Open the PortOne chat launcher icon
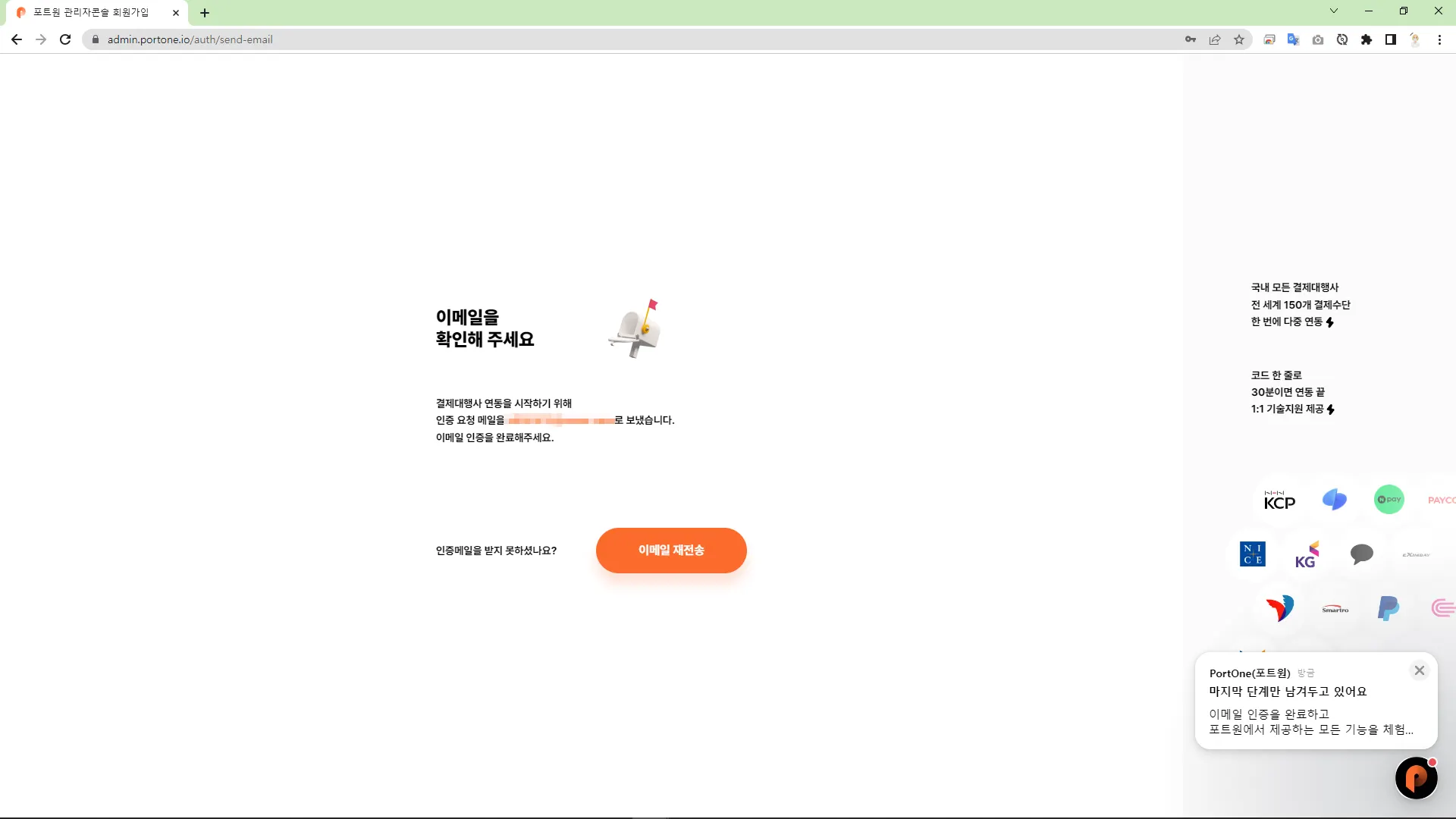 tap(1416, 778)
